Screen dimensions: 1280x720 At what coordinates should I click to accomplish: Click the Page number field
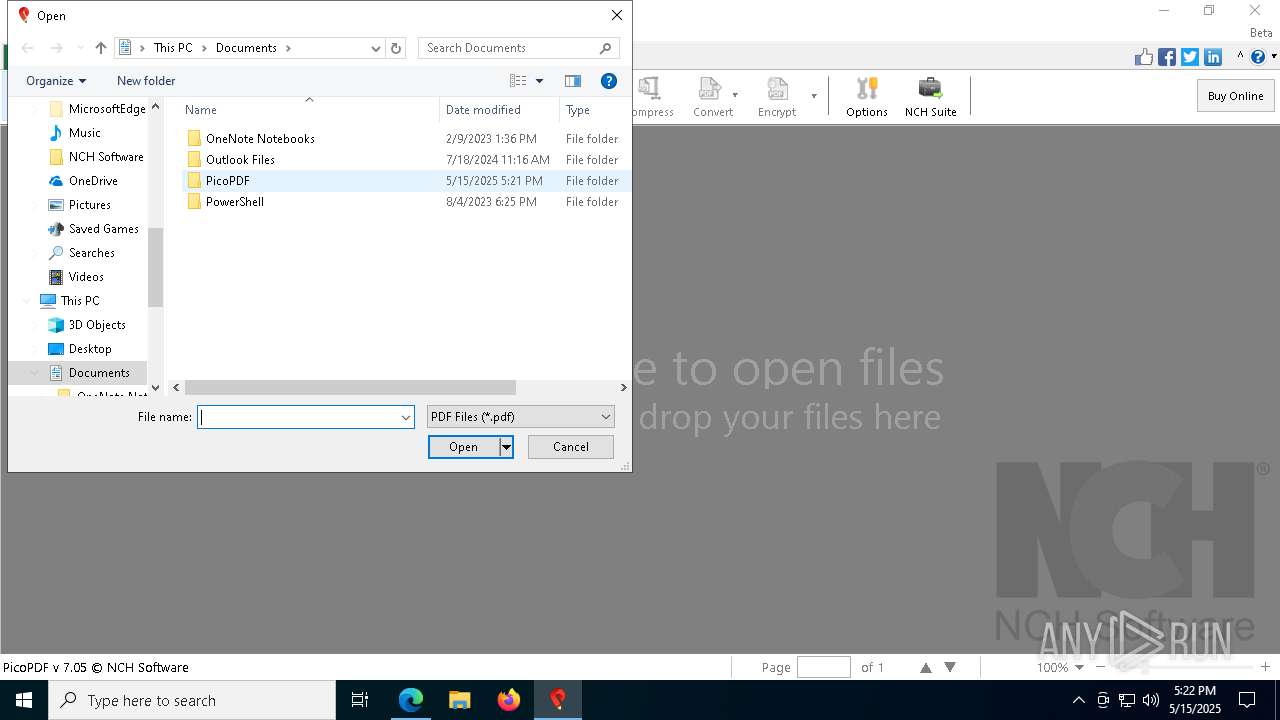click(824, 667)
